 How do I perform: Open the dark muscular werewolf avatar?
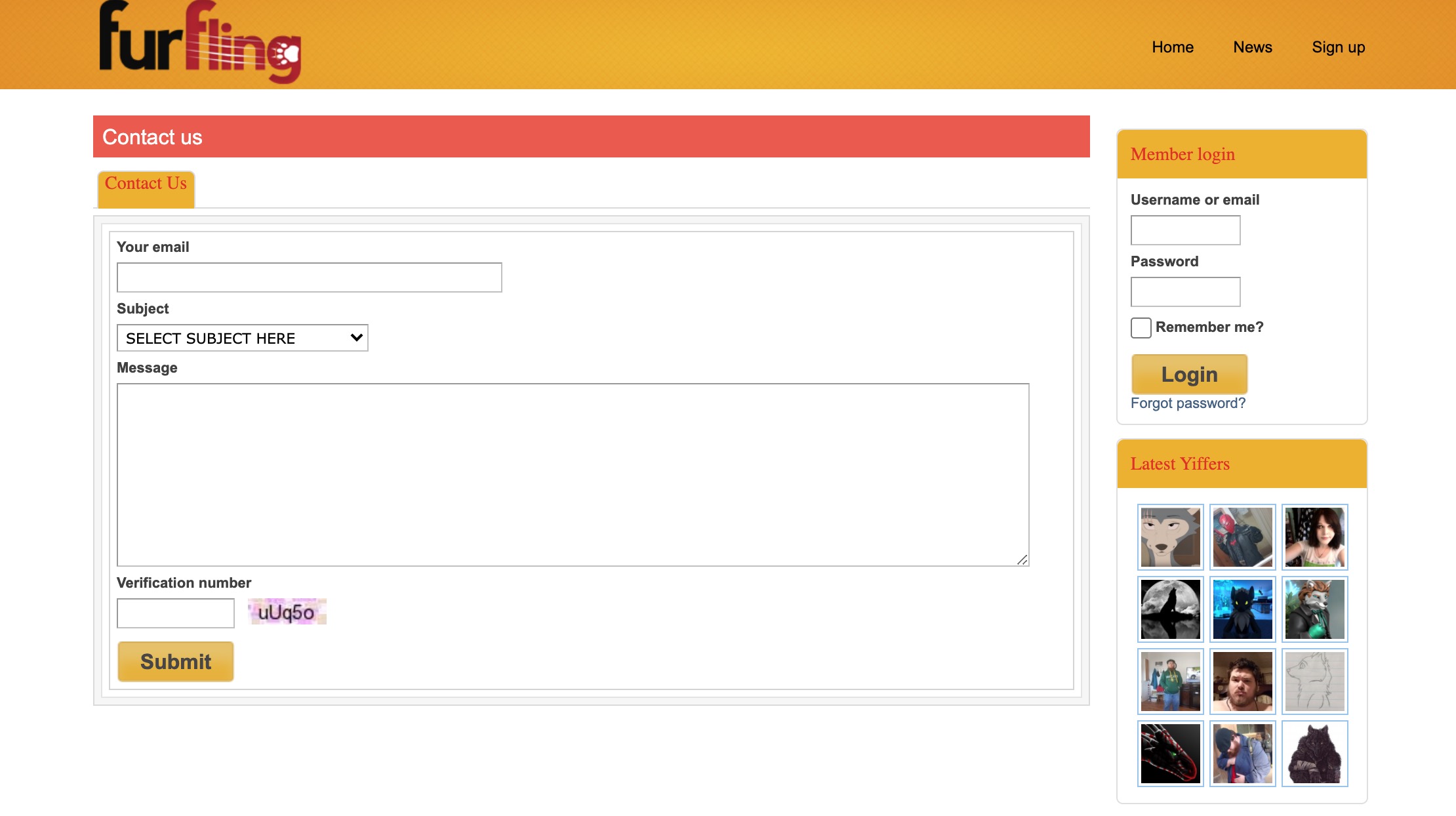pyautogui.click(x=1315, y=754)
